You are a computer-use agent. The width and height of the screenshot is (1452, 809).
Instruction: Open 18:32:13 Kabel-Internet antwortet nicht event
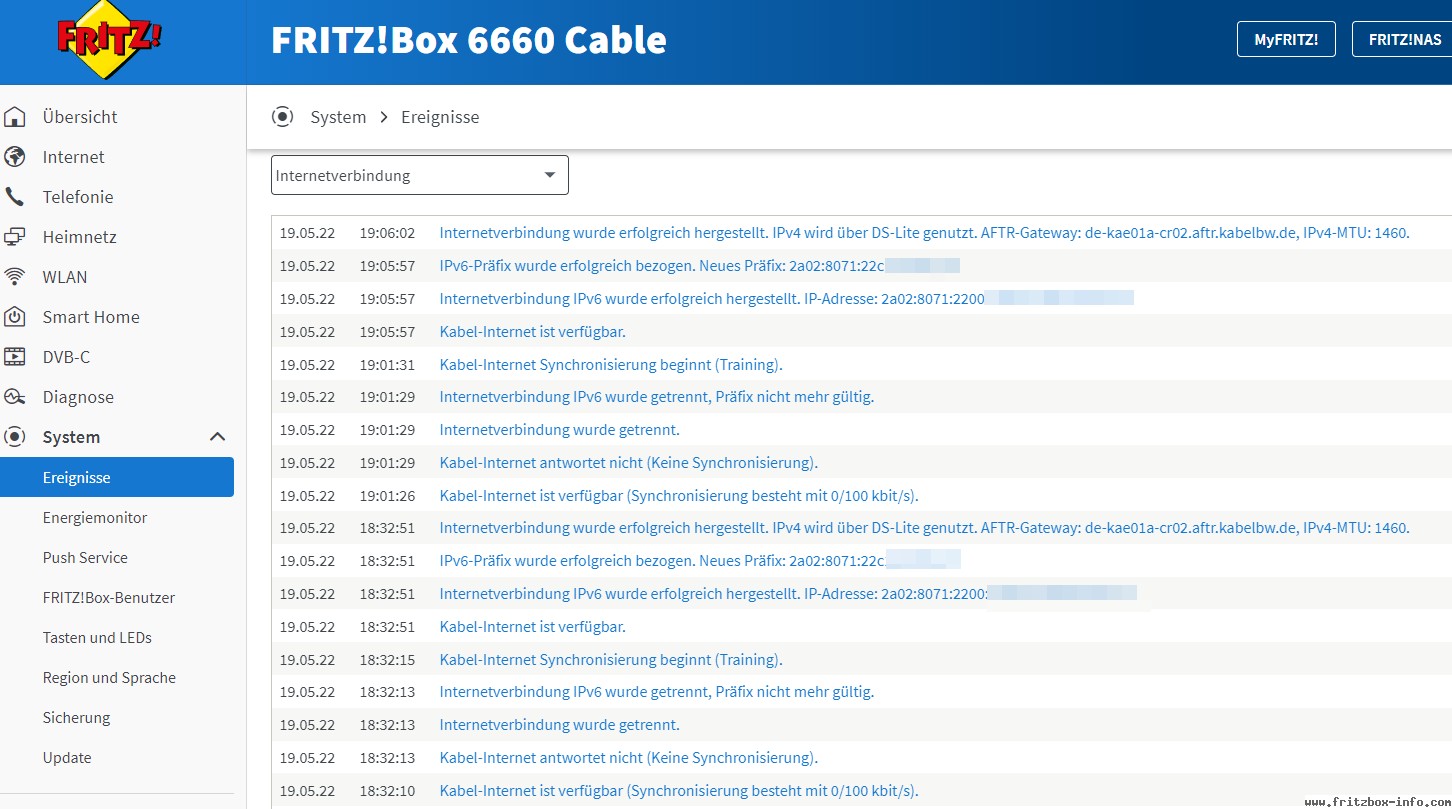coord(628,758)
